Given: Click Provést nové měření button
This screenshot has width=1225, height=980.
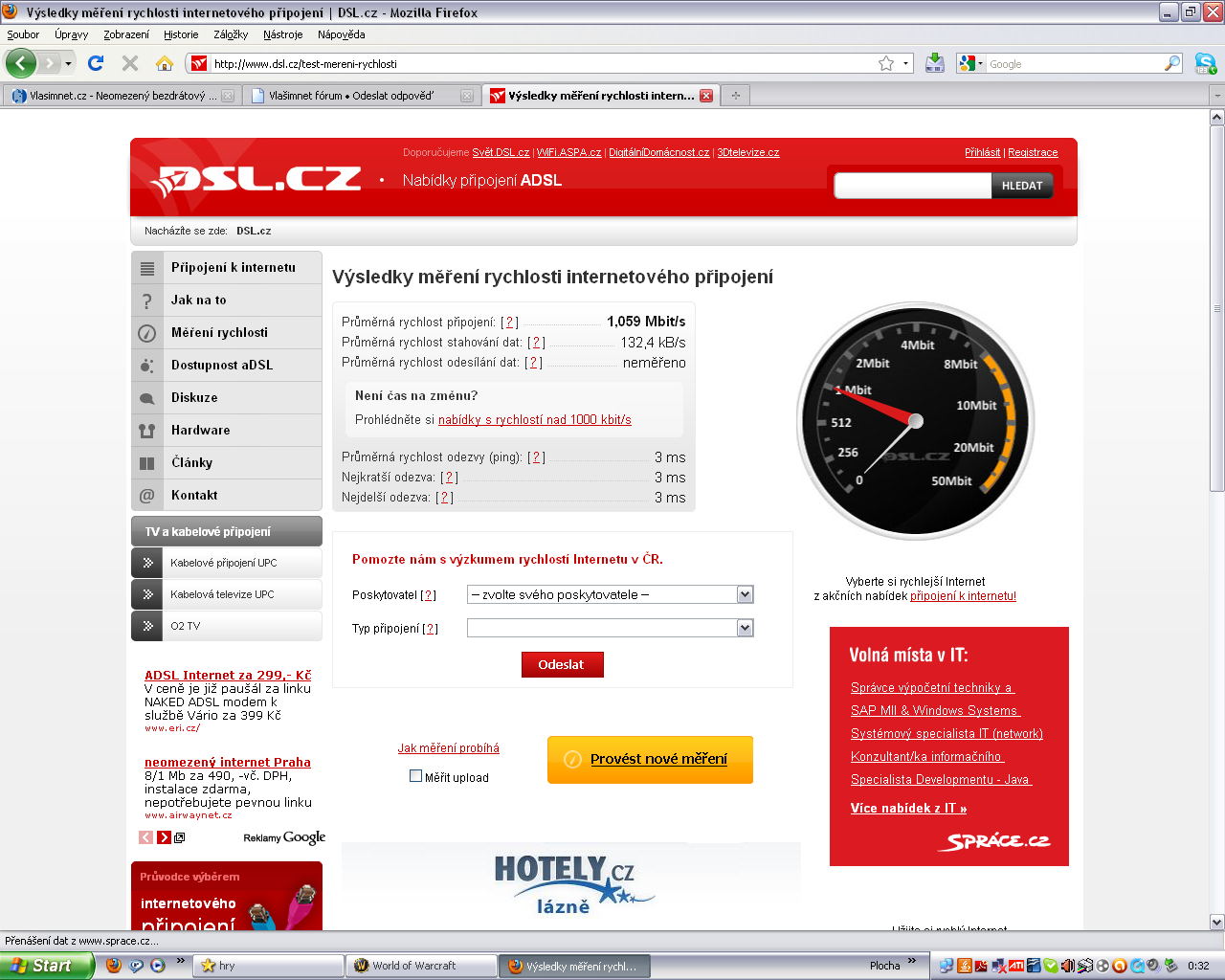Looking at the screenshot, I should pyautogui.click(x=650, y=759).
